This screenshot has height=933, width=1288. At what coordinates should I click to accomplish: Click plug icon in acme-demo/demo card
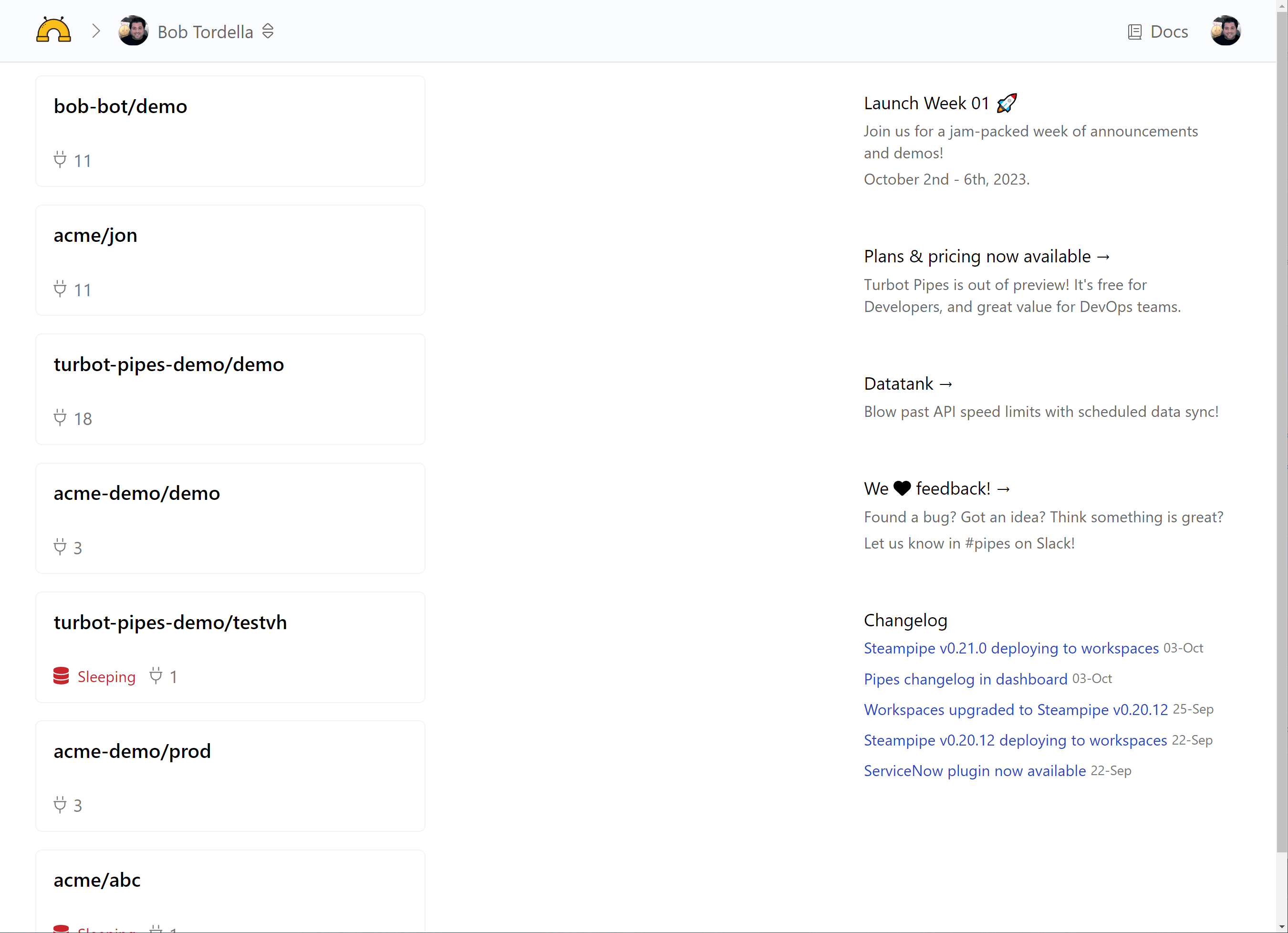(x=60, y=547)
